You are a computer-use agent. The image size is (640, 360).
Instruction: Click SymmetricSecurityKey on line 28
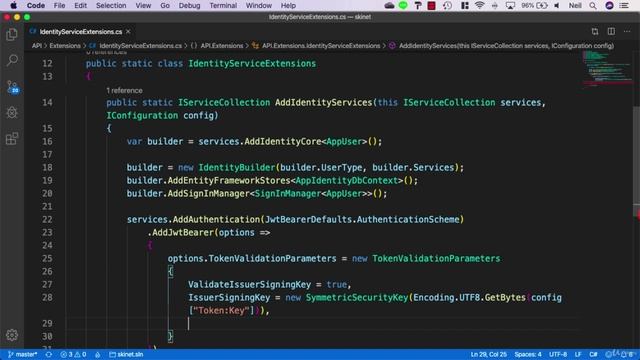click(x=357, y=298)
